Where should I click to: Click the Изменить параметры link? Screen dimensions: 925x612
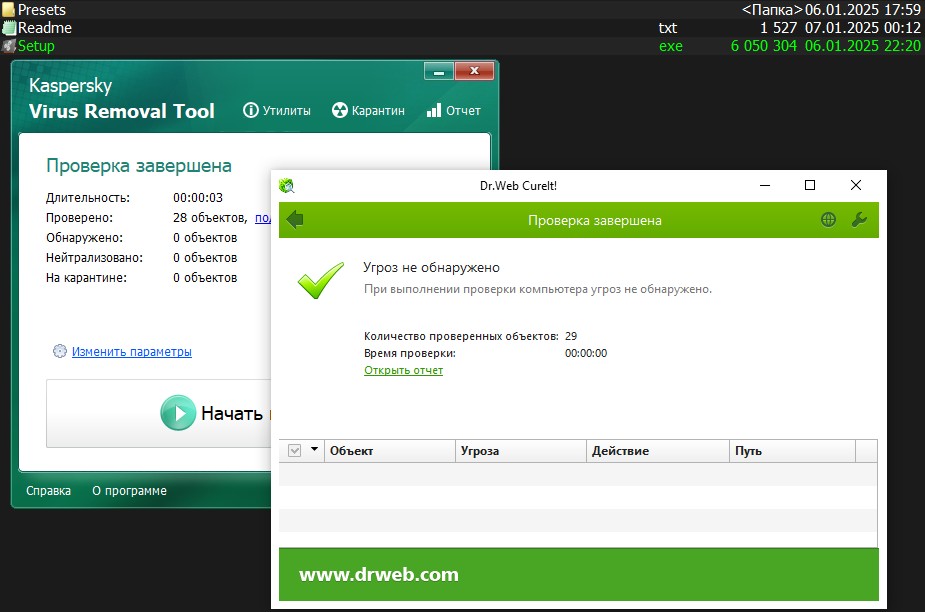[x=132, y=352]
